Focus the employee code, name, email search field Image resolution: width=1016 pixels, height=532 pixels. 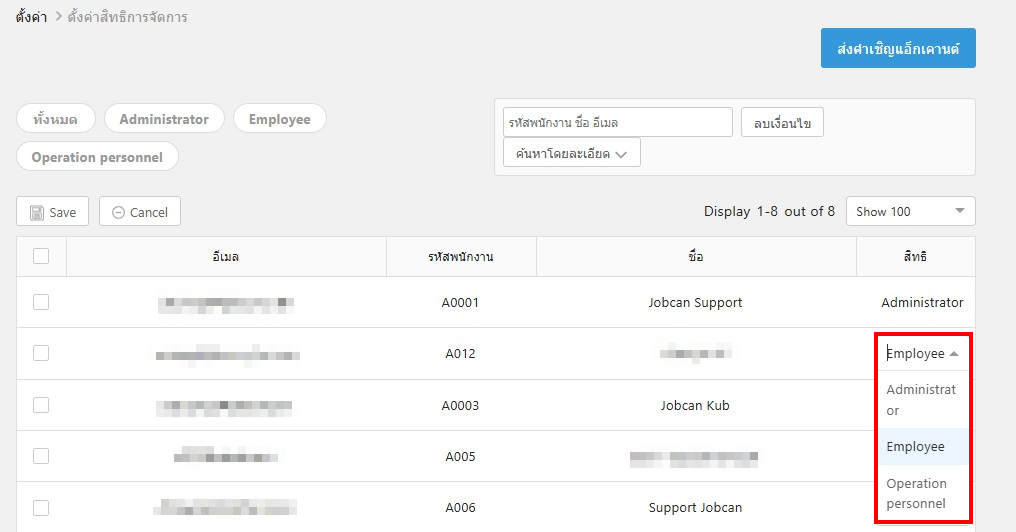617,122
